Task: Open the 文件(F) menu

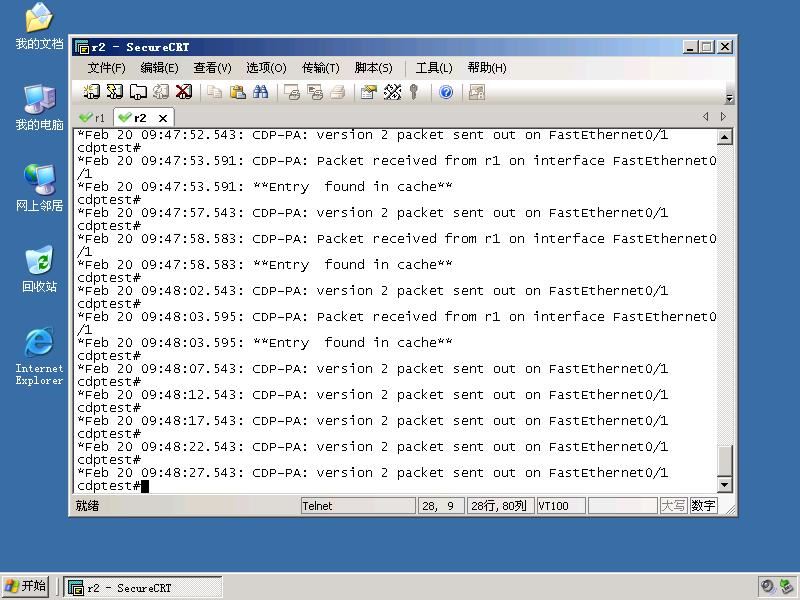Action: click(x=107, y=68)
